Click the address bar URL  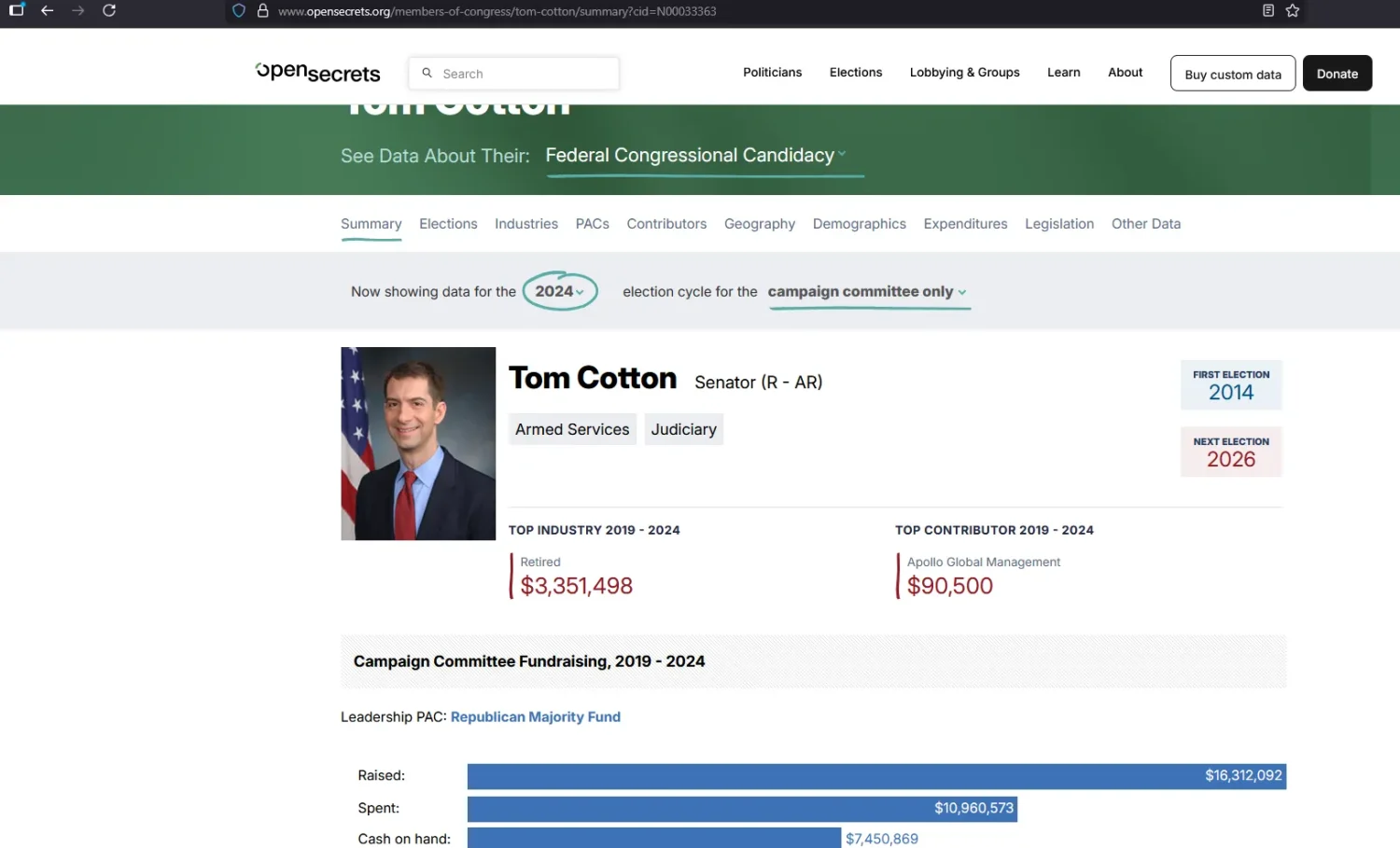497,11
